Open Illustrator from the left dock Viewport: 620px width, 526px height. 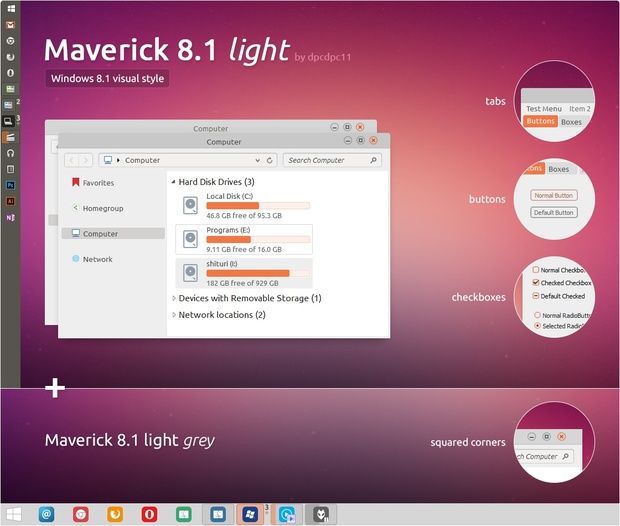tap(10, 201)
